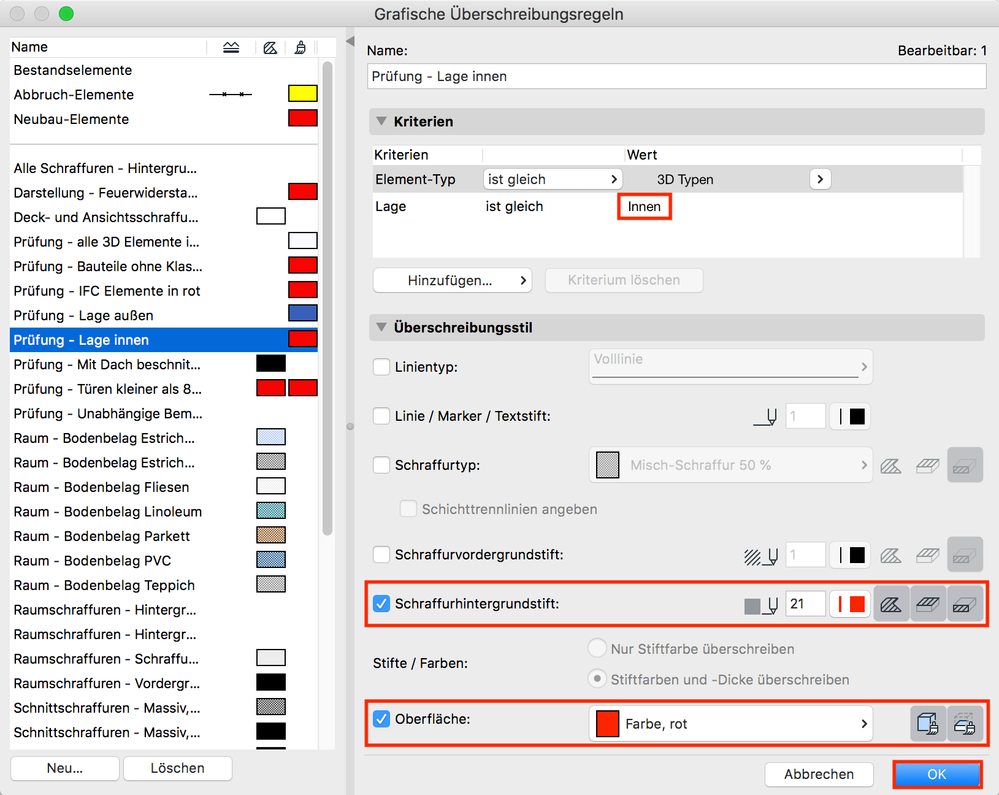Uncheck the Oberfläche checkbox
The image size is (999, 795).
point(381,719)
